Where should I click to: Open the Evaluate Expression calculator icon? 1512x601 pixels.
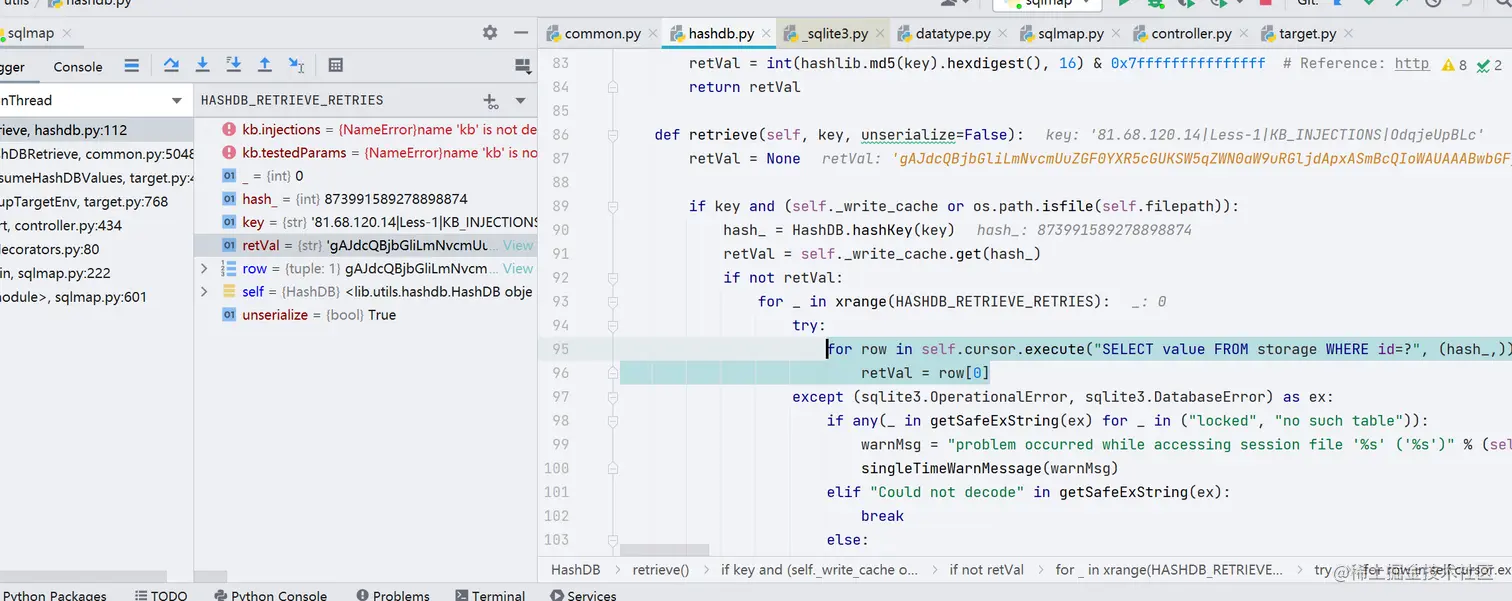click(336, 65)
